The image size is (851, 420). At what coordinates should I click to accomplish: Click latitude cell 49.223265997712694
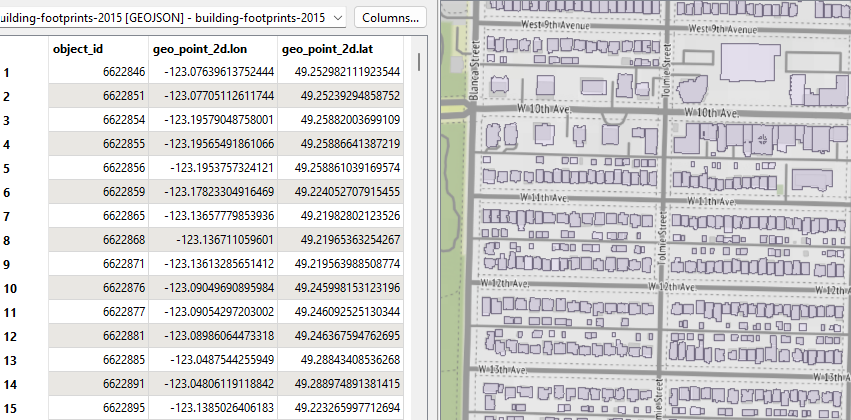point(340,408)
